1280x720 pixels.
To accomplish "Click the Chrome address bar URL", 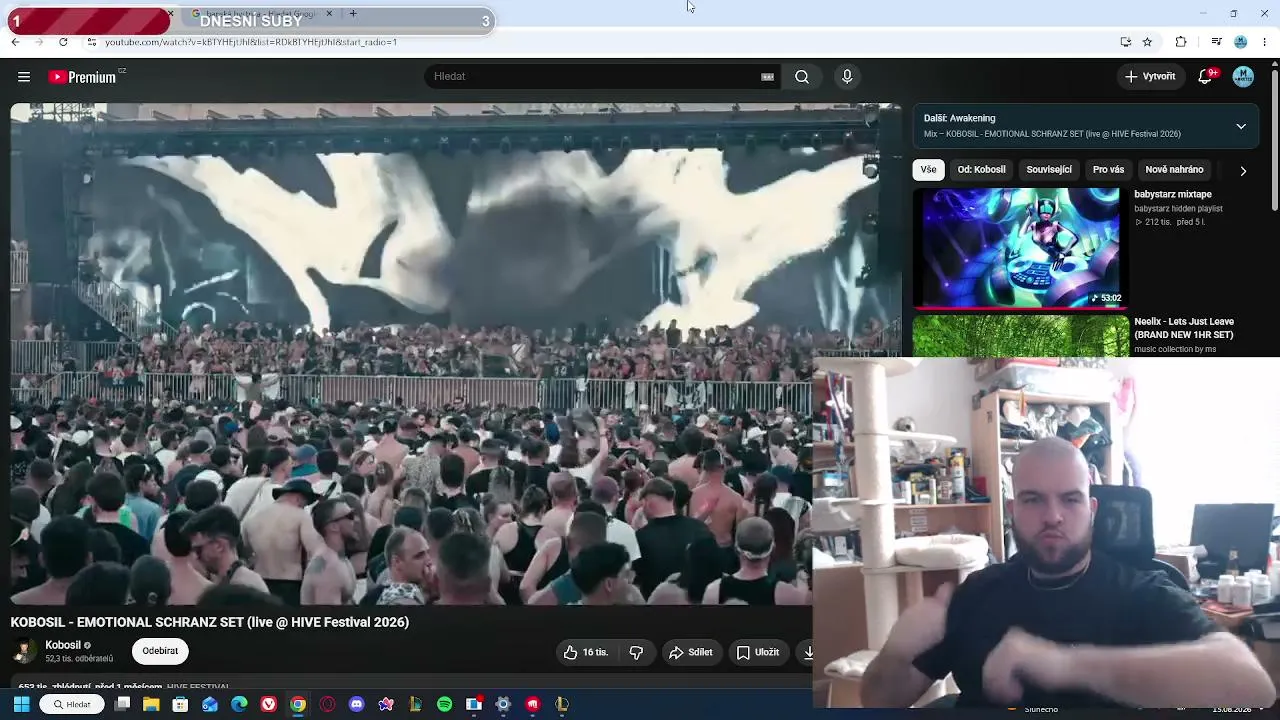I will click(x=251, y=42).
